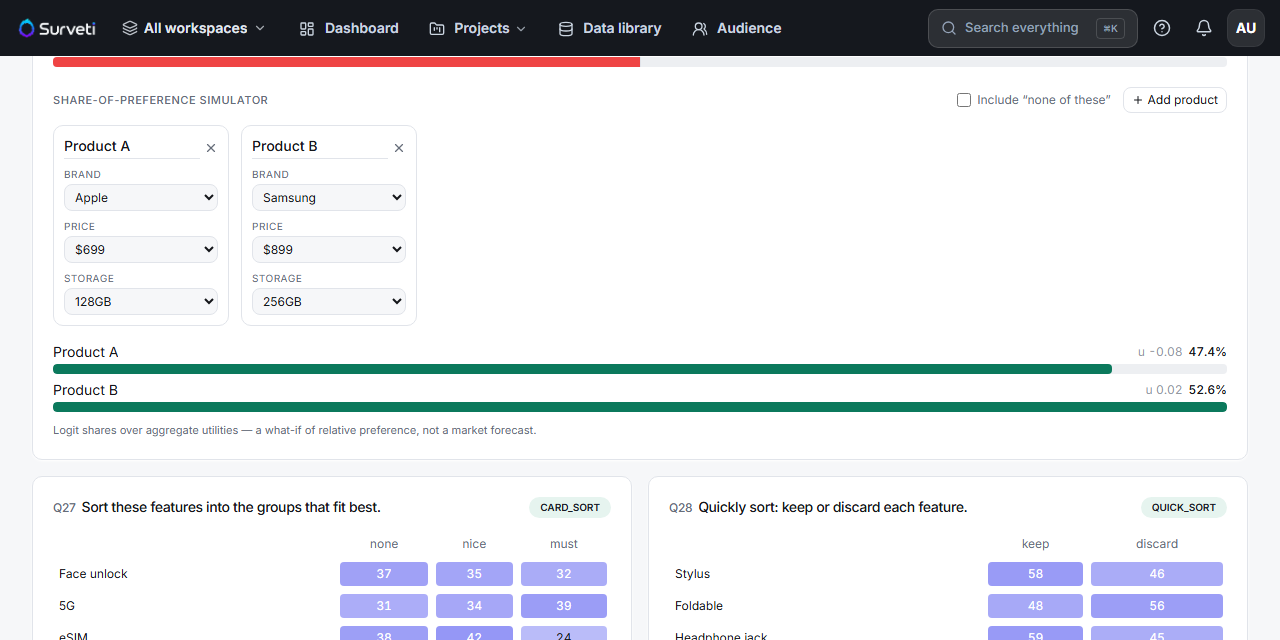1280x640 pixels.
Task: Open the All workspaces switcher
Action: [194, 28]
